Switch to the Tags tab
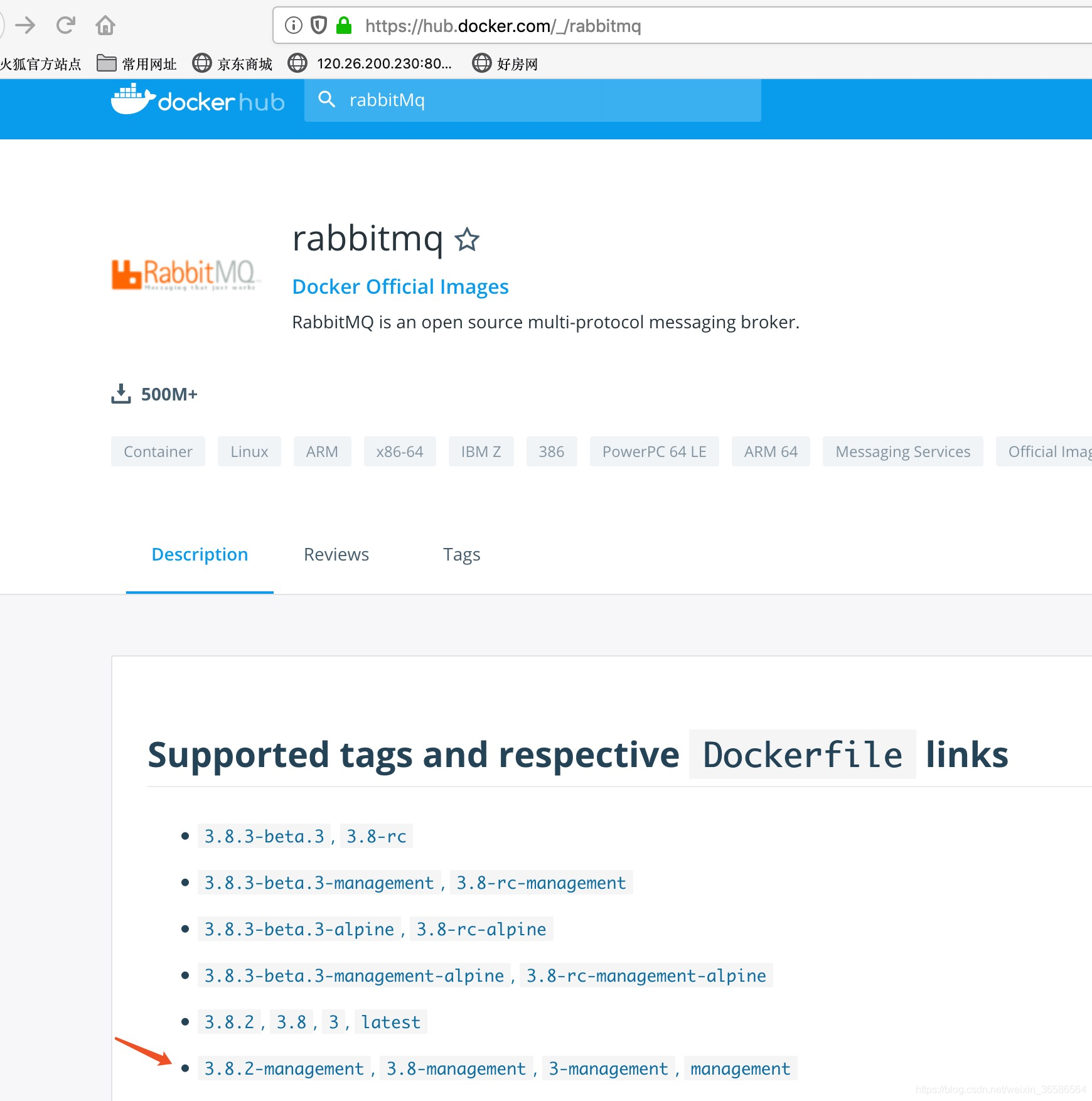Screen dimensions: 1092x1101 tap(462, 554)
